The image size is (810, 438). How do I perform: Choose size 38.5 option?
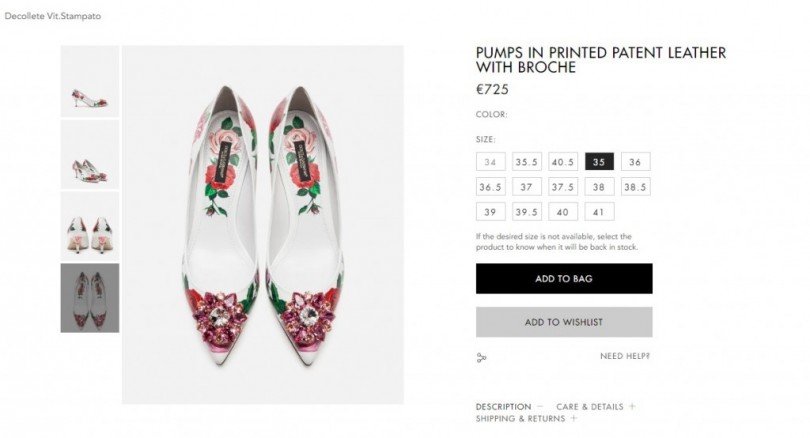(x=635, y=187)
